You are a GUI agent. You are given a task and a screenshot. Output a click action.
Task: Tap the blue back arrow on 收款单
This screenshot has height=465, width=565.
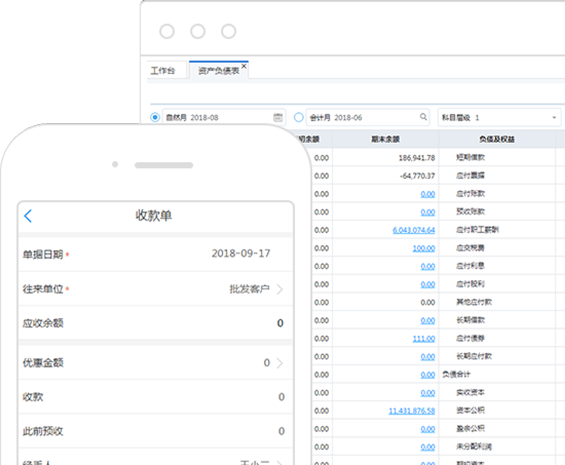coord(28,216)
